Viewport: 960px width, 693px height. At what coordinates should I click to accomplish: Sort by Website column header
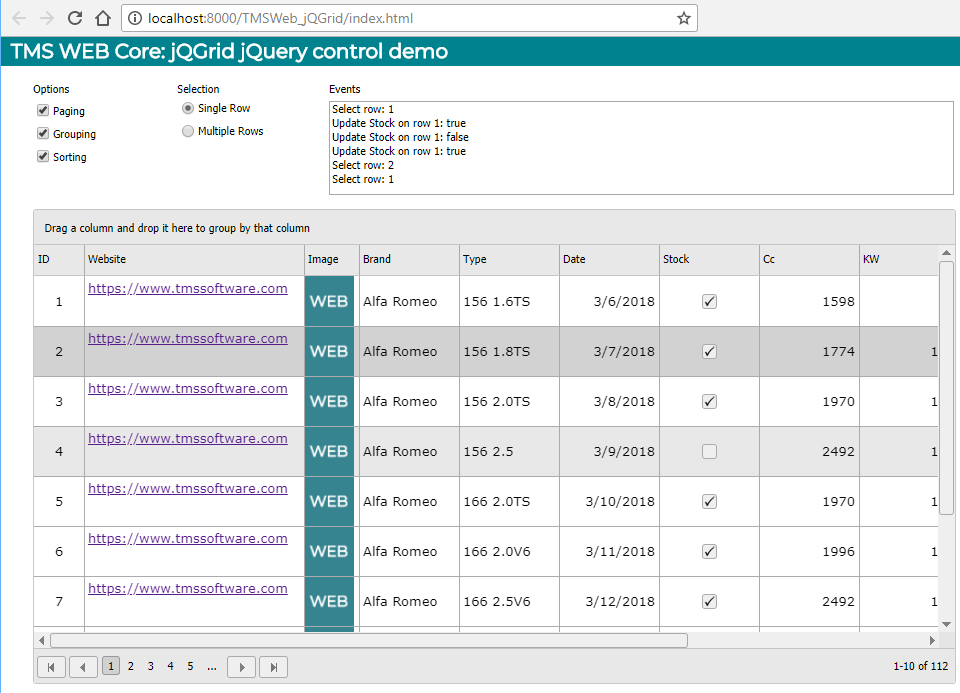click(194, 260)
